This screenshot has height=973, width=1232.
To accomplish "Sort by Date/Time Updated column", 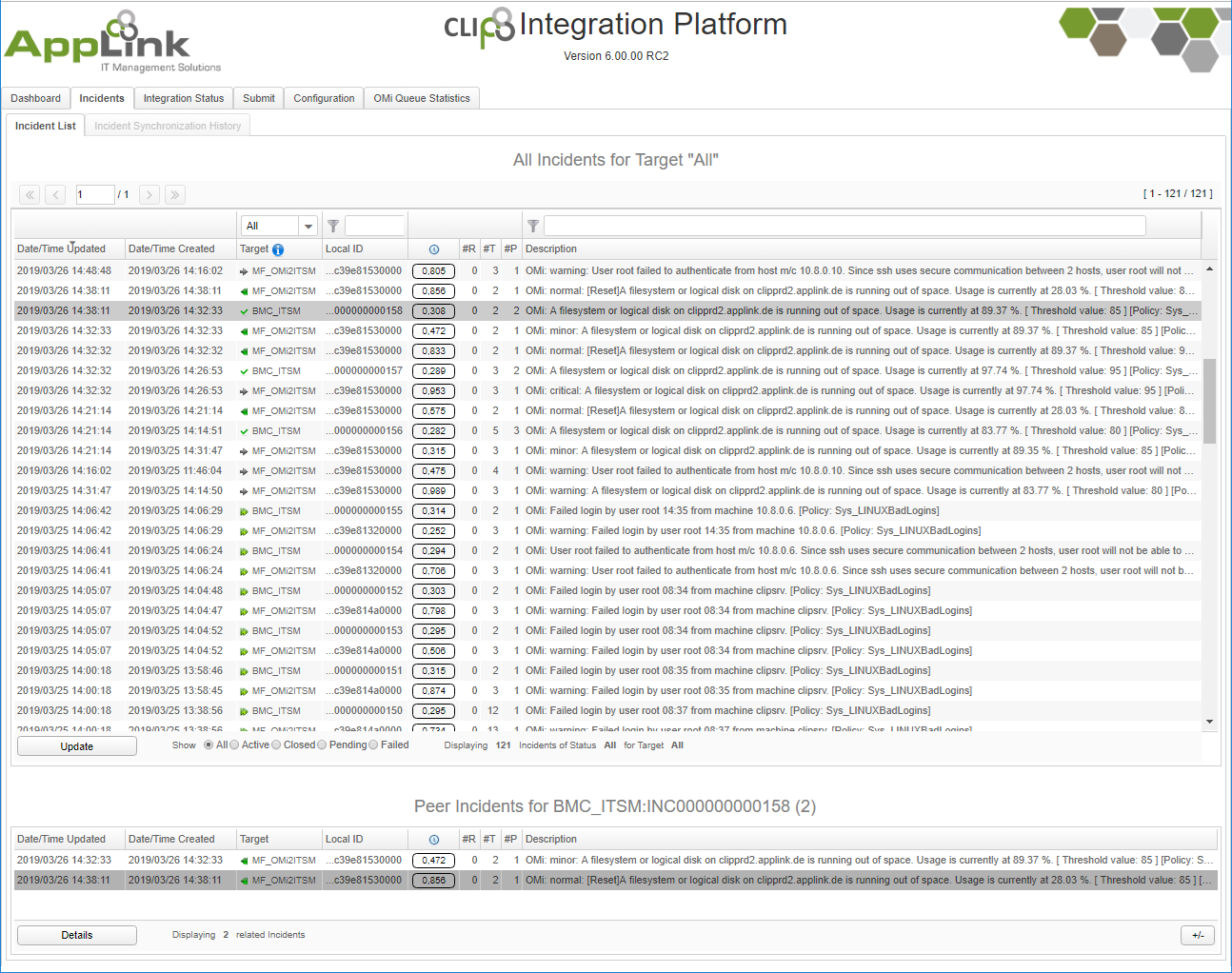I will [61, 249].
